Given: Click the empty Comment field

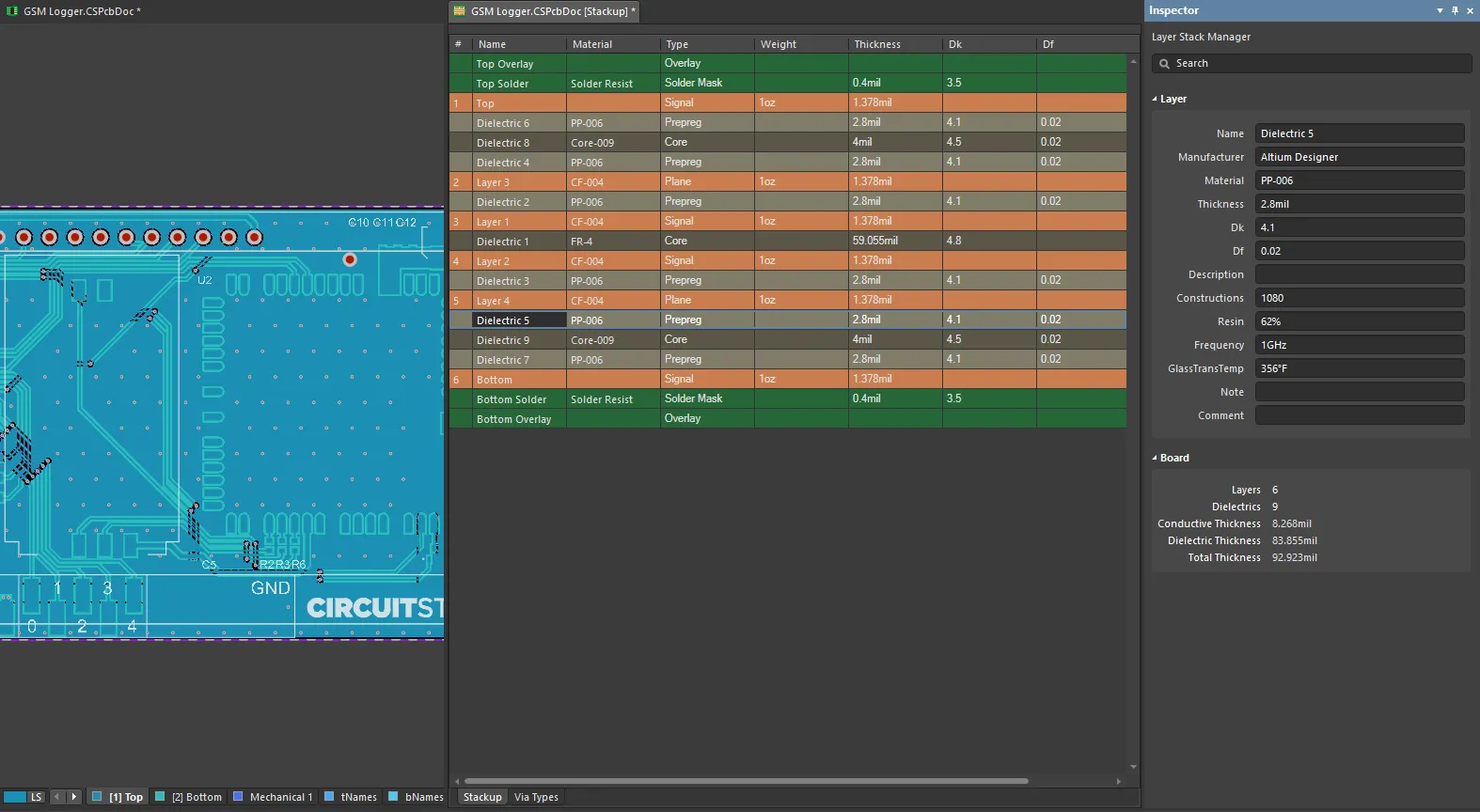Looking at the screenshot, I should pyautogui.click(x=1360, y=415).
